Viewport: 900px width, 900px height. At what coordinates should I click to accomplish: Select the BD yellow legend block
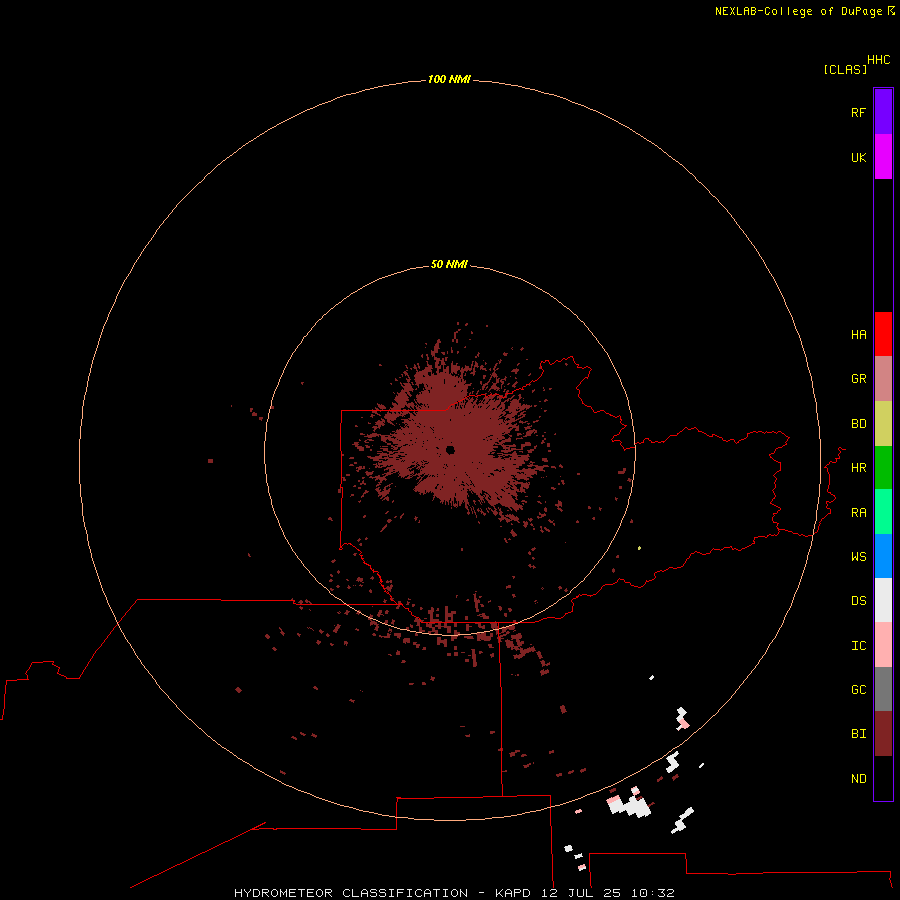(x=883, y=424)
